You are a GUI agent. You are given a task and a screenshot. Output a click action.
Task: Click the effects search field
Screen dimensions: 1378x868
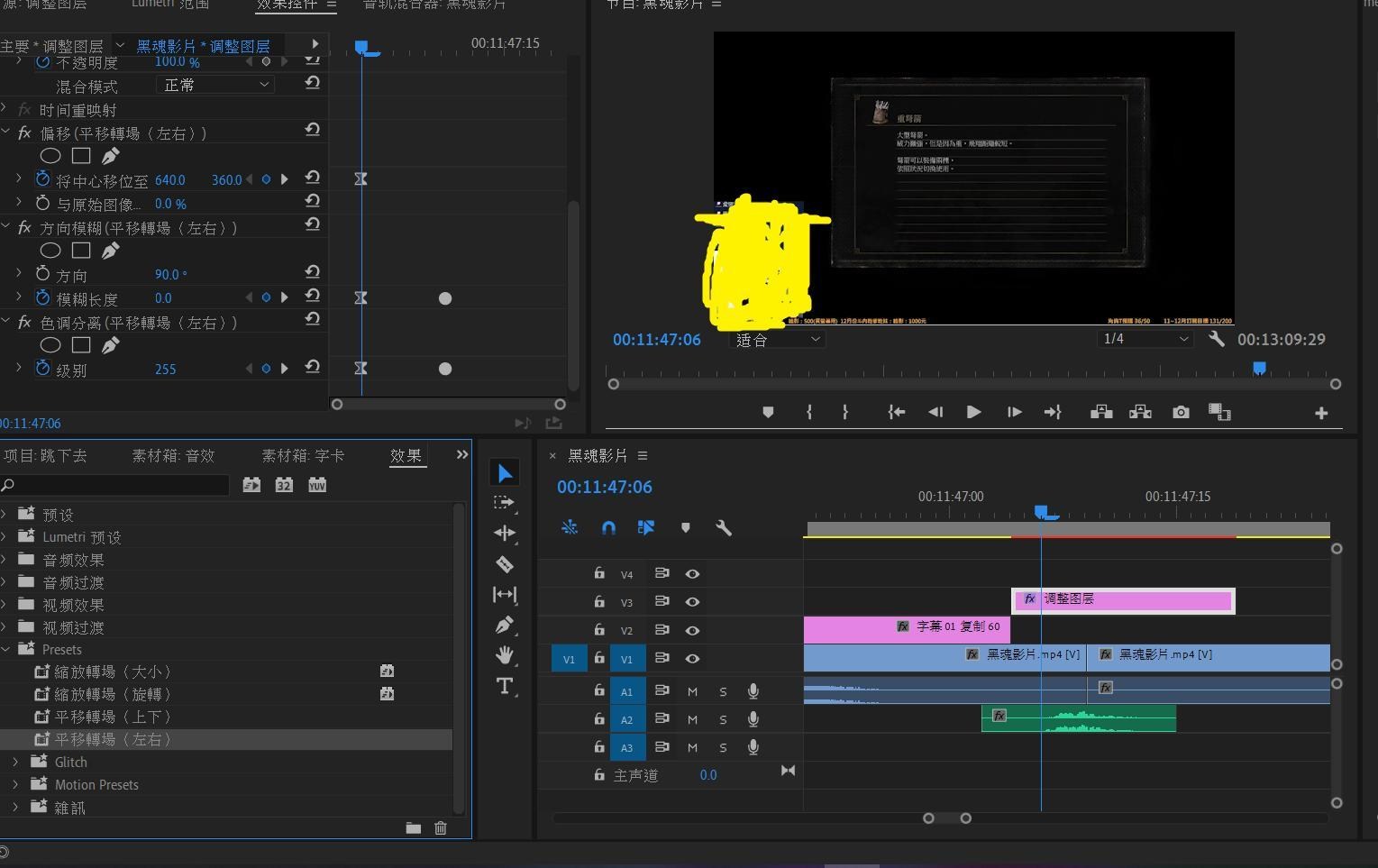pyautogui.click(x=114, y=485)
